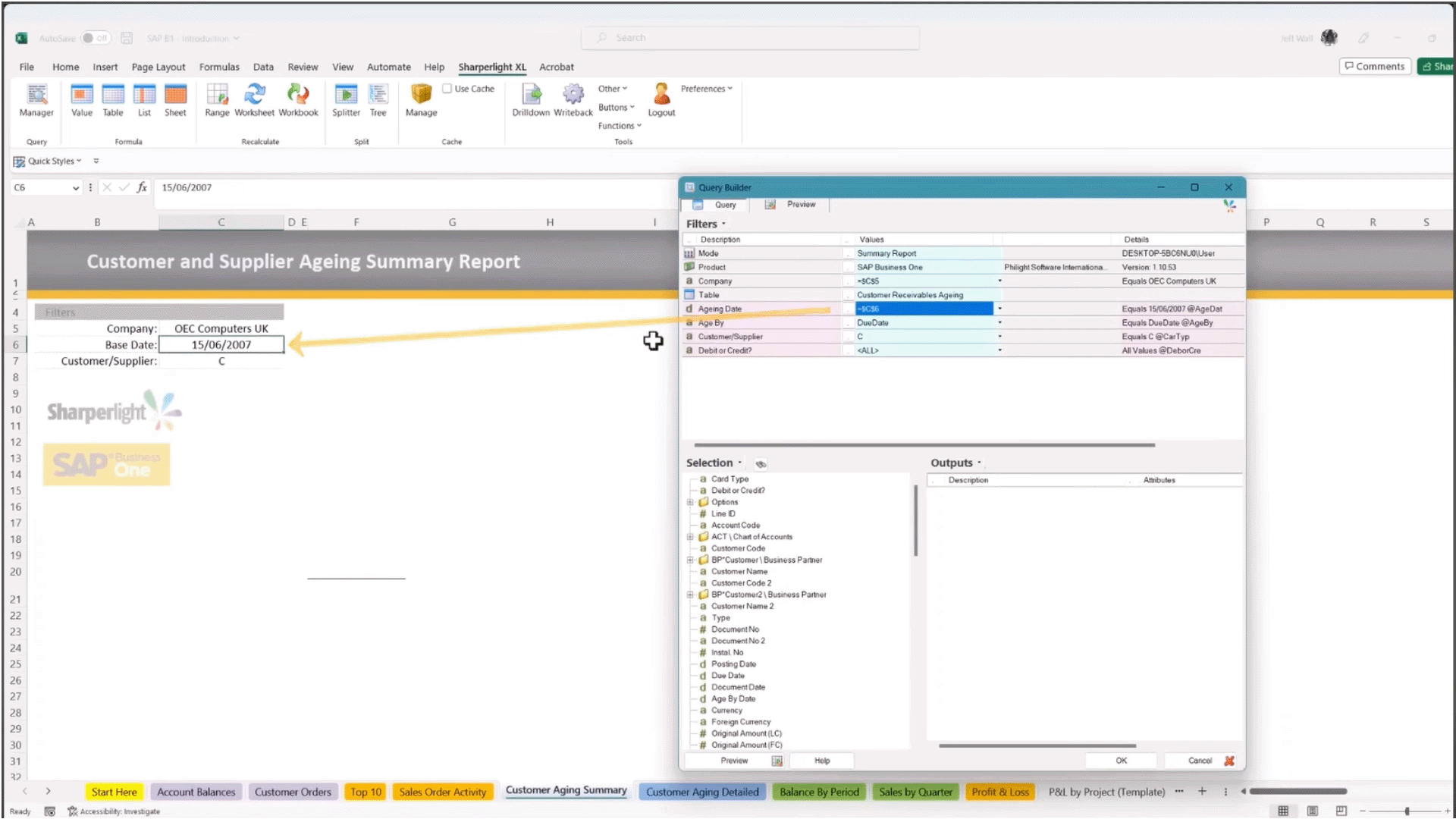The width and height of the screenshot is (1456, 819).
Task: Expand ACT \ Chart of Accounts folder
Action: (x=690, y=537)
